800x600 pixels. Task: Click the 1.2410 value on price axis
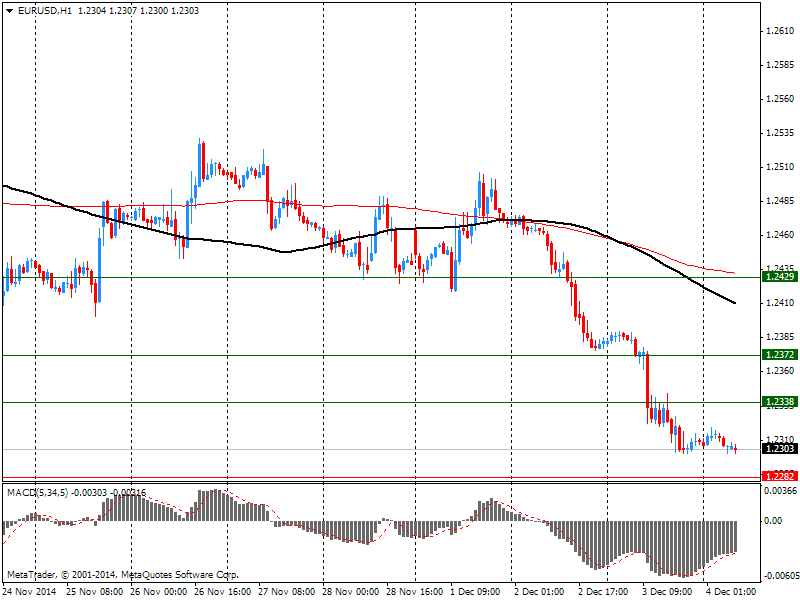coord(780,303)
